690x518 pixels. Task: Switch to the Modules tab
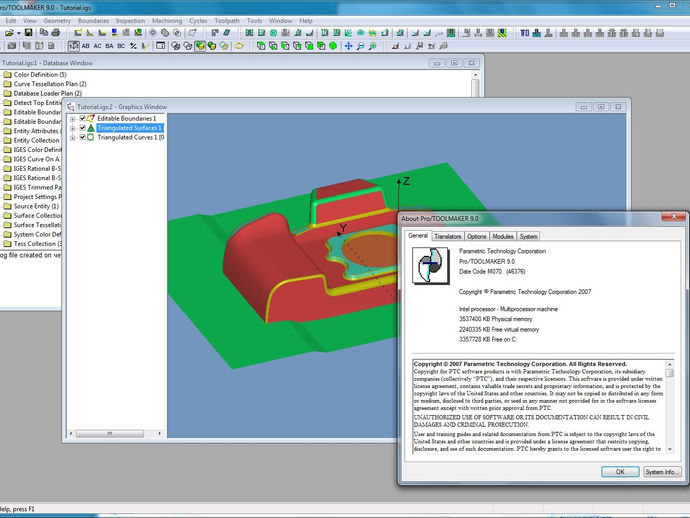503,236
